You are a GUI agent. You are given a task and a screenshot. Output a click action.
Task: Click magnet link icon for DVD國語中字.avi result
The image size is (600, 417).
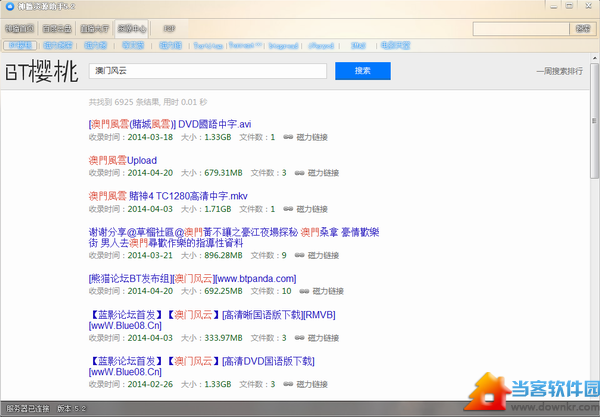(289, 136)
